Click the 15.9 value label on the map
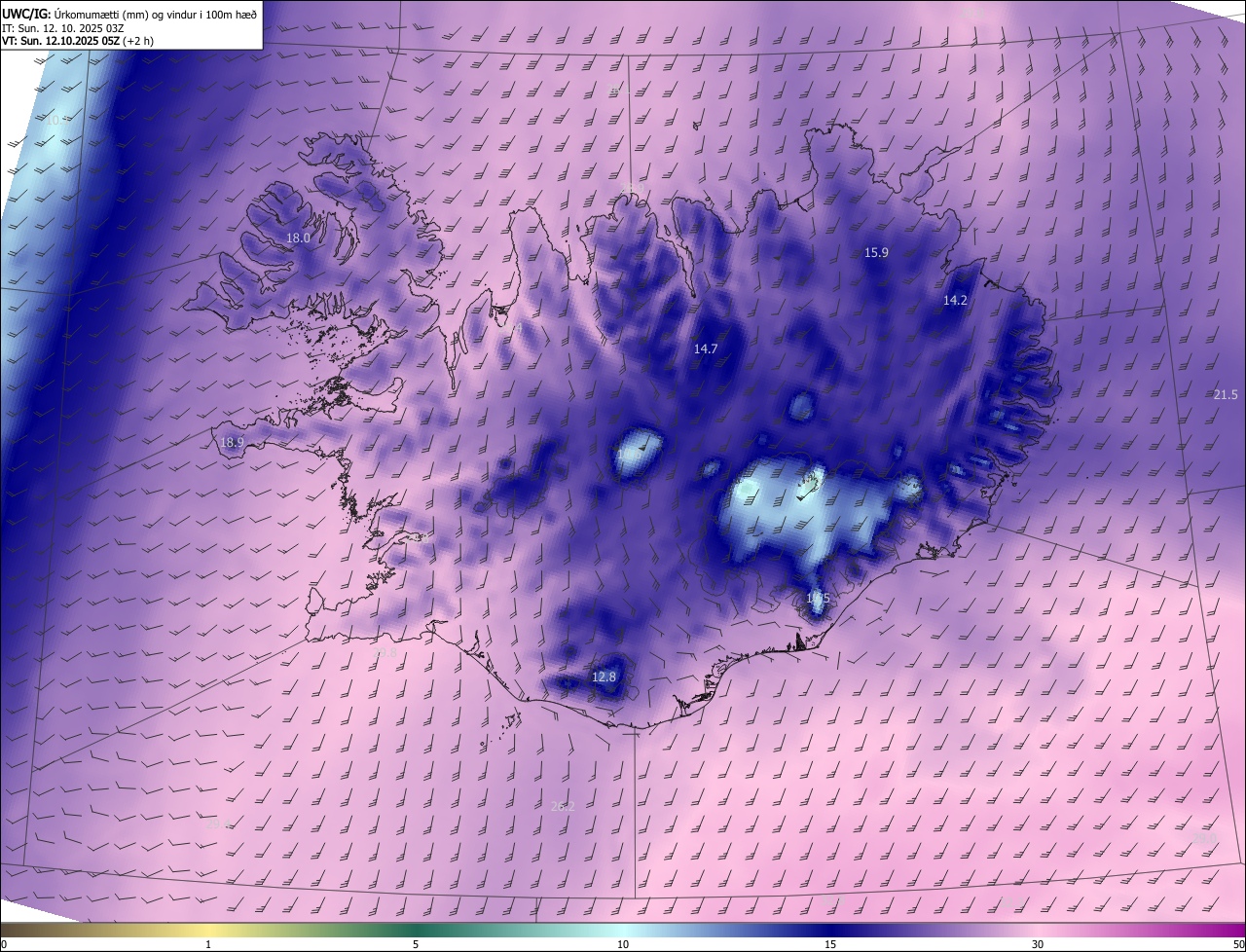The image size is (1246, 952). point(876,252)
